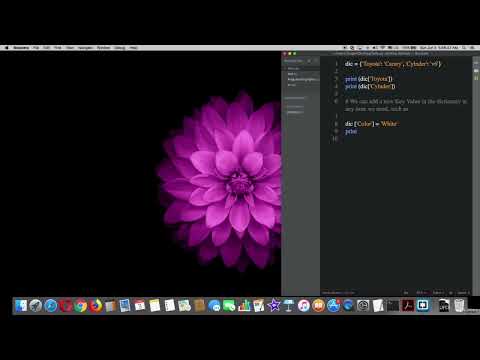Click the clock in the menu bar
480x360 pixels.
pyautogui.click(x=439, y=48)
